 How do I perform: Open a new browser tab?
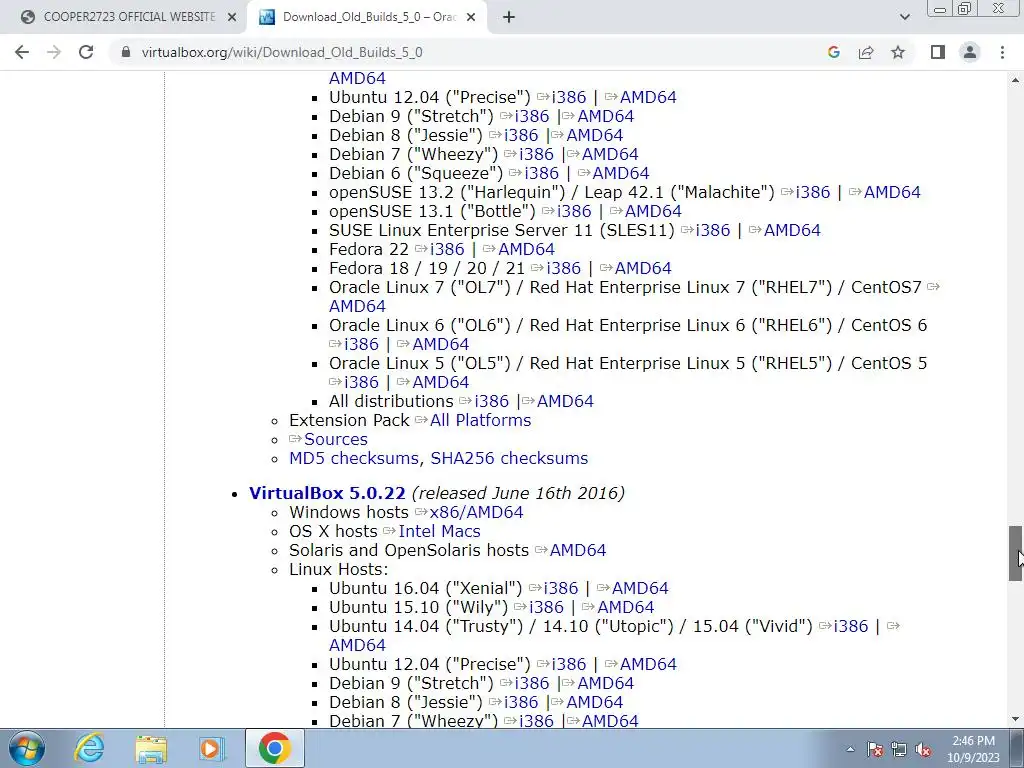pos(509,18)
